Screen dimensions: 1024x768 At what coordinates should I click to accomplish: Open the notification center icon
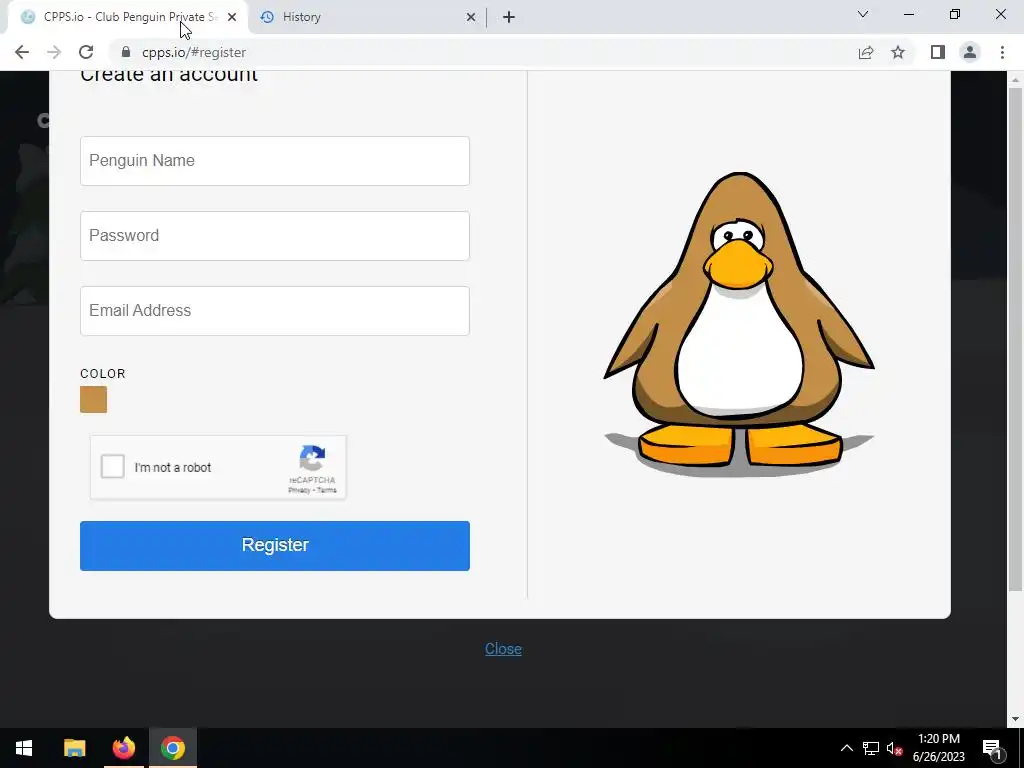992,748
